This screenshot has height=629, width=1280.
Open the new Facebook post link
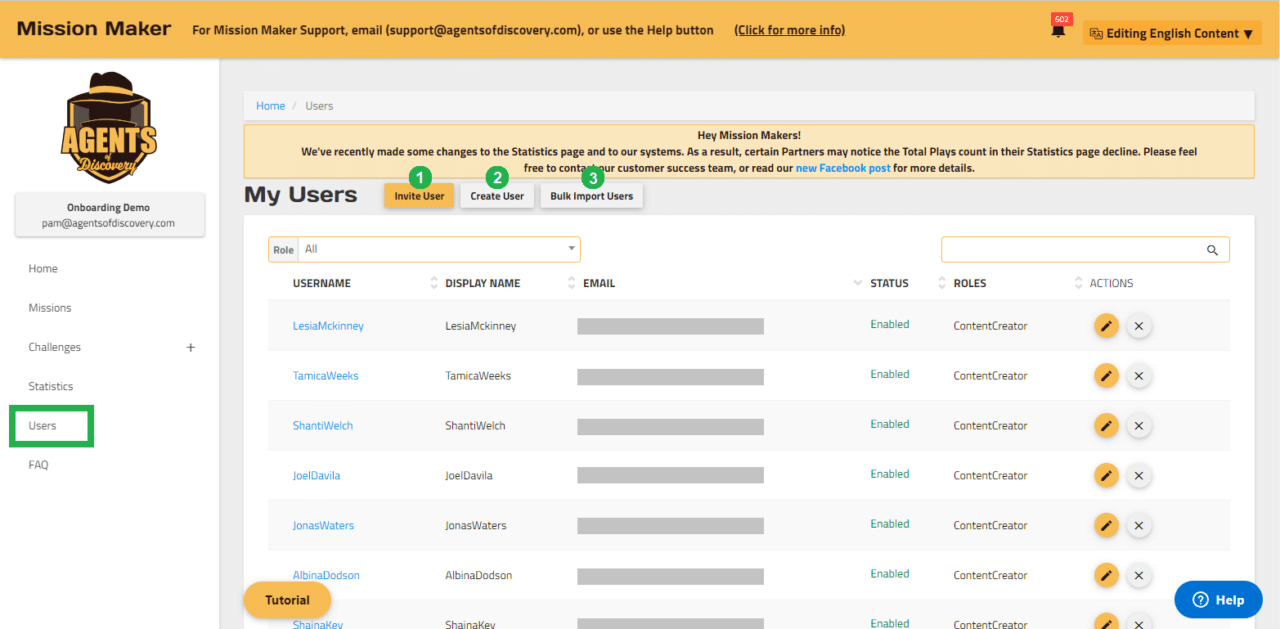(843, 168)
